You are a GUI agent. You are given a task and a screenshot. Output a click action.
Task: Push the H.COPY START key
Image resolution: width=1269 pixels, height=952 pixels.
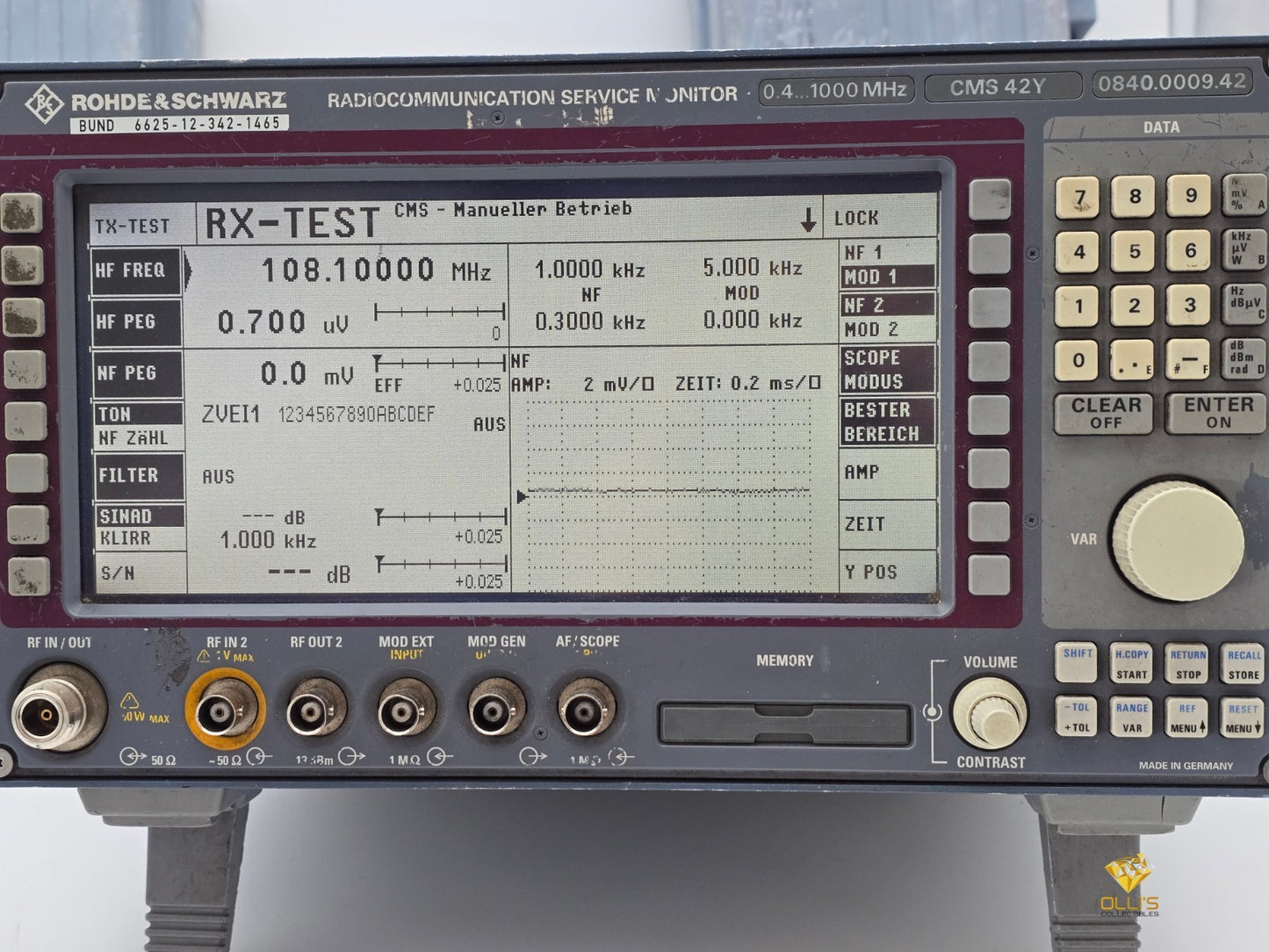tap(1132, 665)
